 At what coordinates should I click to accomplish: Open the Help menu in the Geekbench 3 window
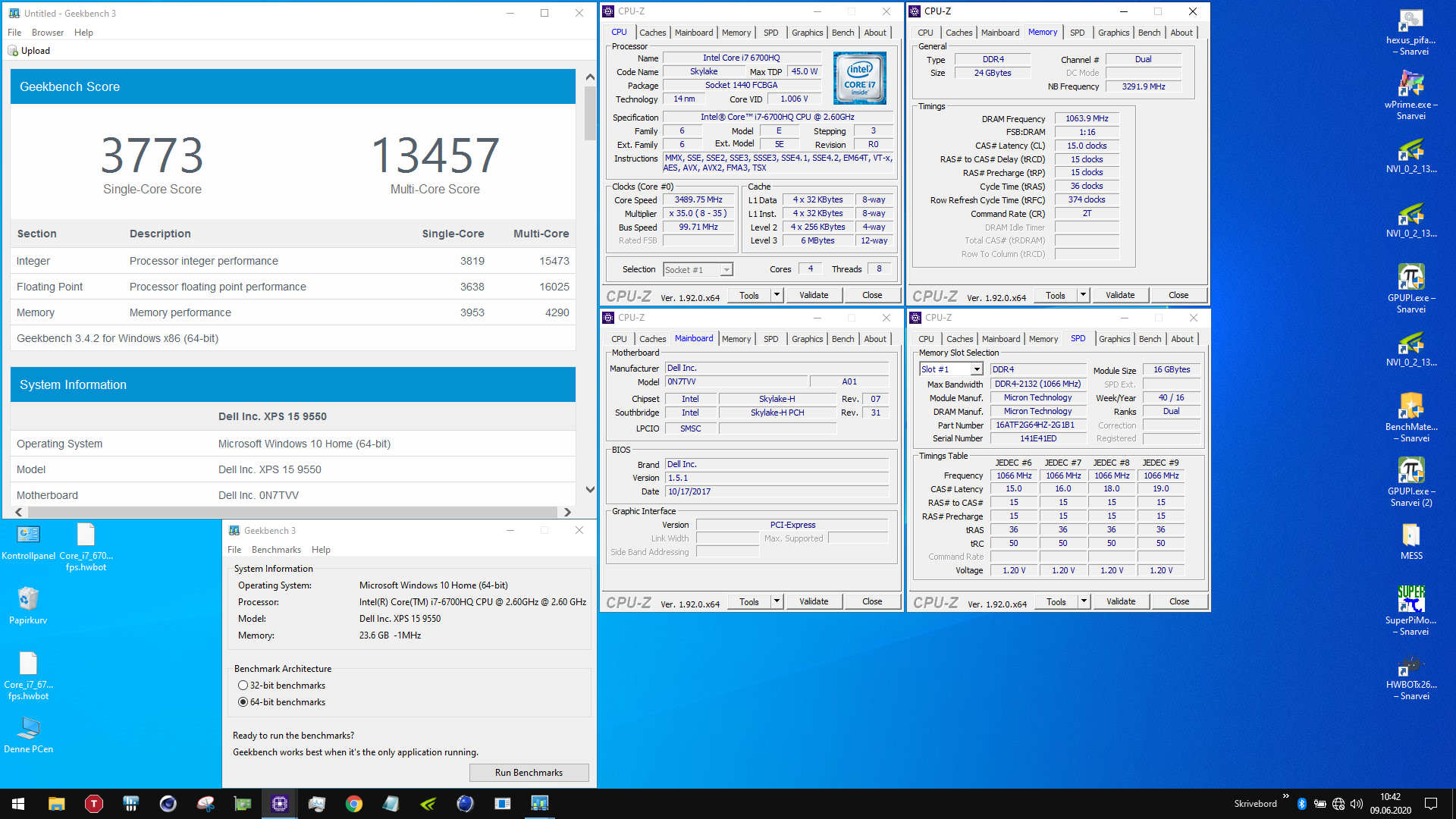click(x=321, y=550)
